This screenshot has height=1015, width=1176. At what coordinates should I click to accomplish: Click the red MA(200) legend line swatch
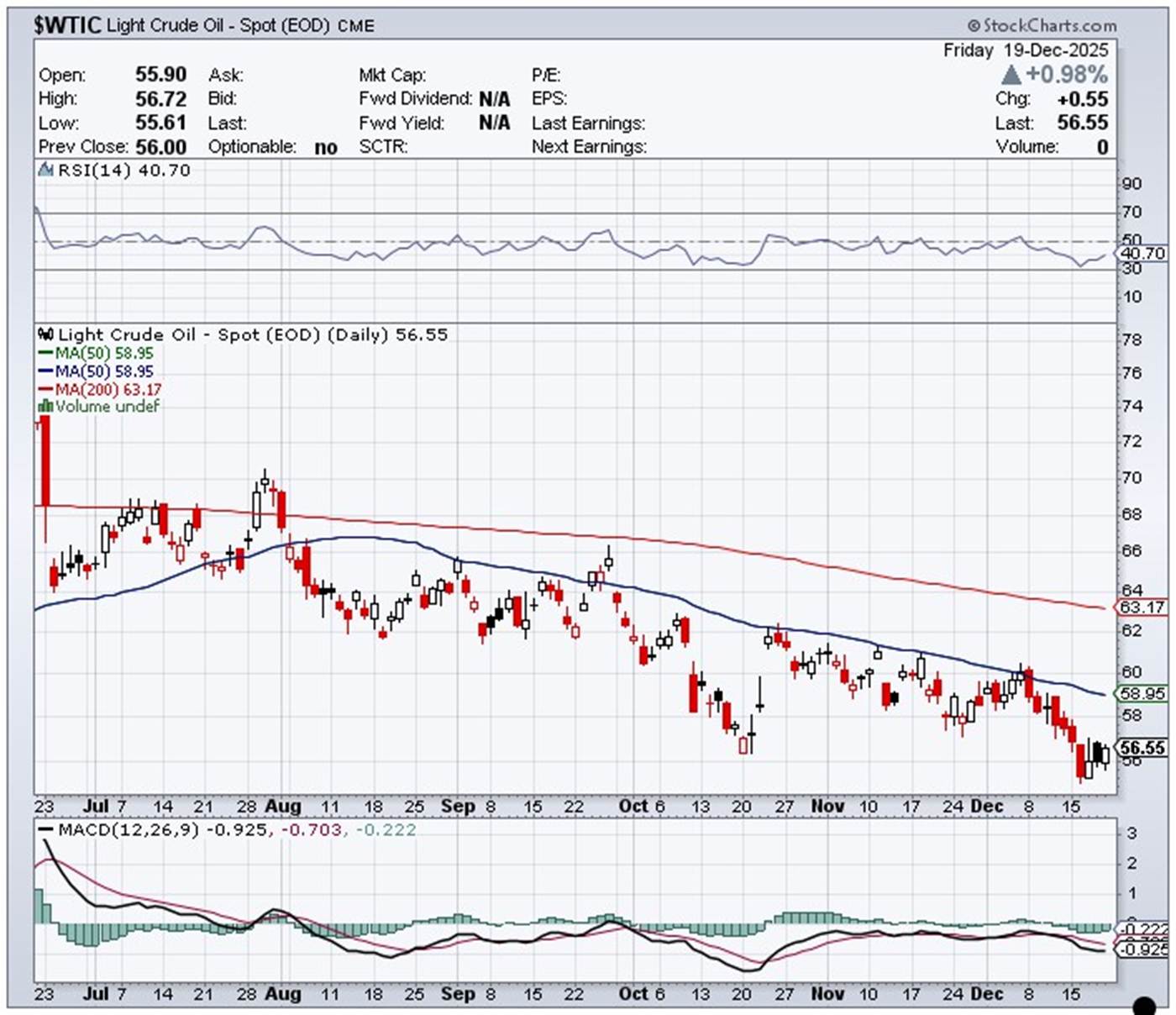[45, 390]
